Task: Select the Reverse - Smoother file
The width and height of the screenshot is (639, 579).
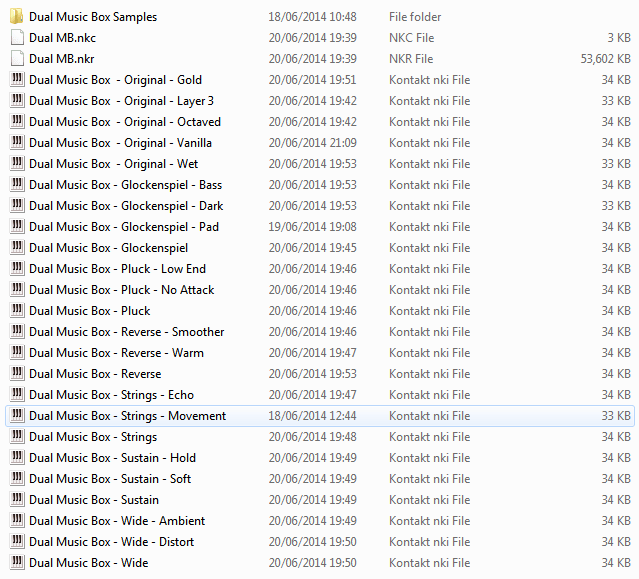Action: point(126,332)
